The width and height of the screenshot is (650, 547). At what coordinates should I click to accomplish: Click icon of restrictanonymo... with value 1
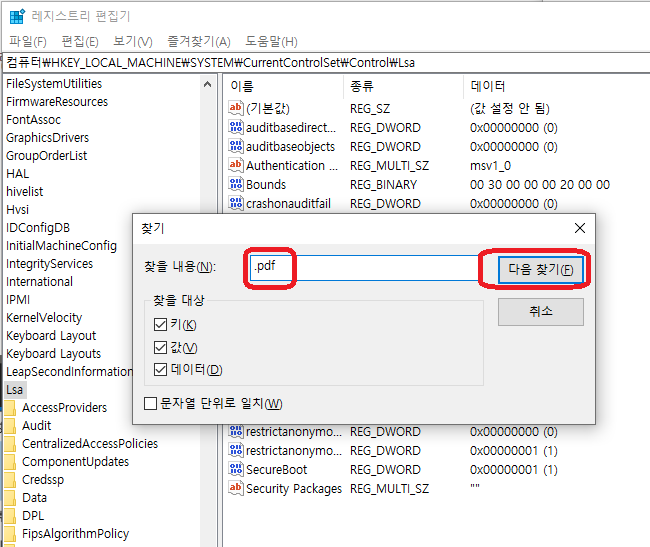pos(235,450)
